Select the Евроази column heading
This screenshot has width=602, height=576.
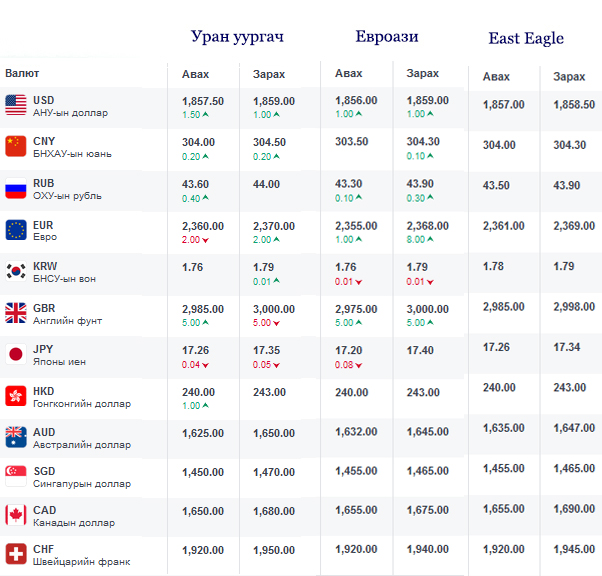click(x=387, y=37)
